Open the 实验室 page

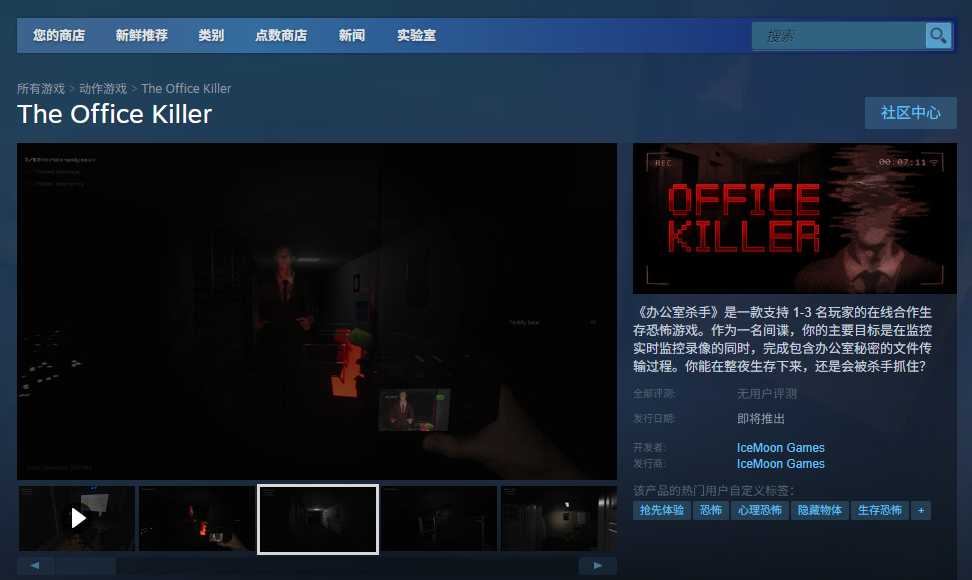pos(415,35)
